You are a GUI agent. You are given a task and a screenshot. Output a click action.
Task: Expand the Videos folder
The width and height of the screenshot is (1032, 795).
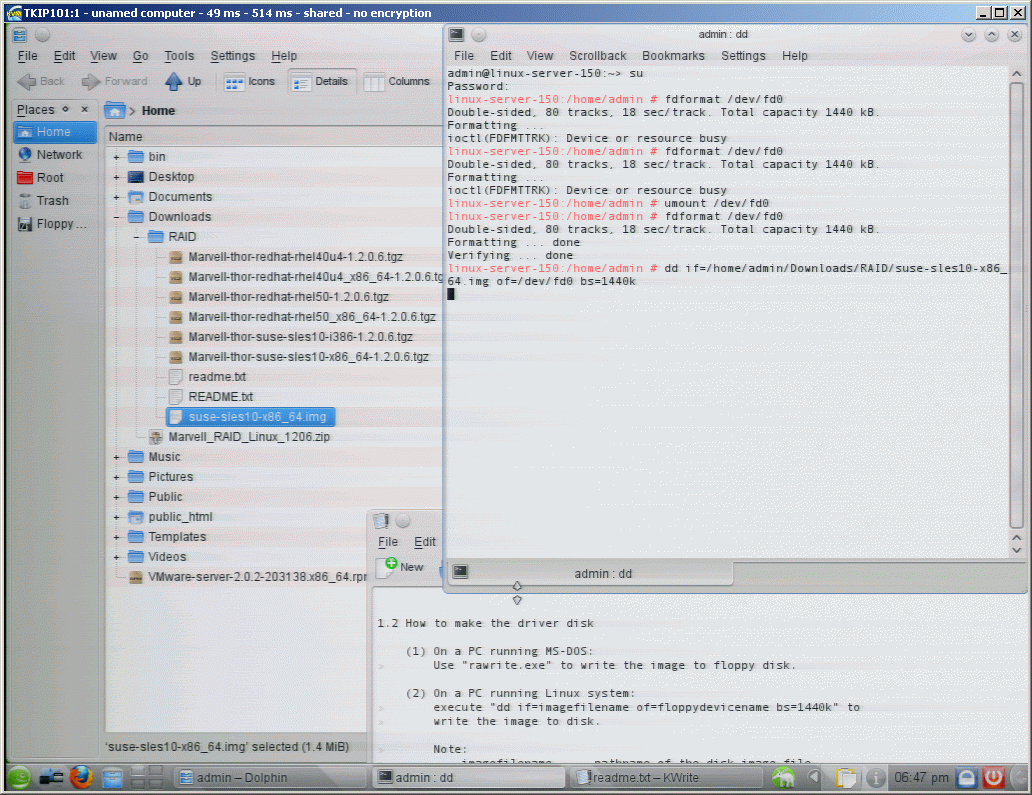(x=116, y=557)
